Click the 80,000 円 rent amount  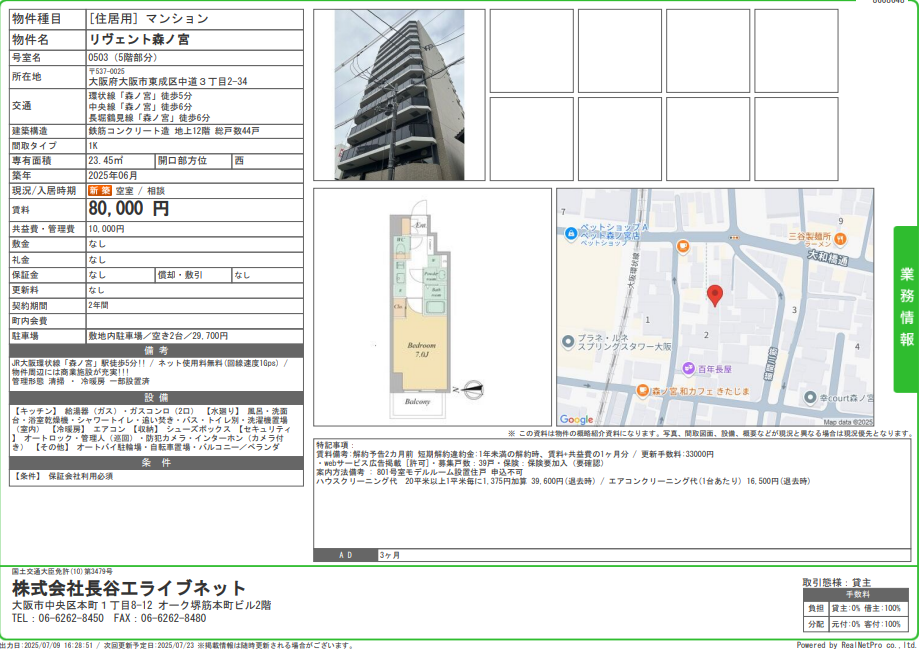(x=128, y=209)
